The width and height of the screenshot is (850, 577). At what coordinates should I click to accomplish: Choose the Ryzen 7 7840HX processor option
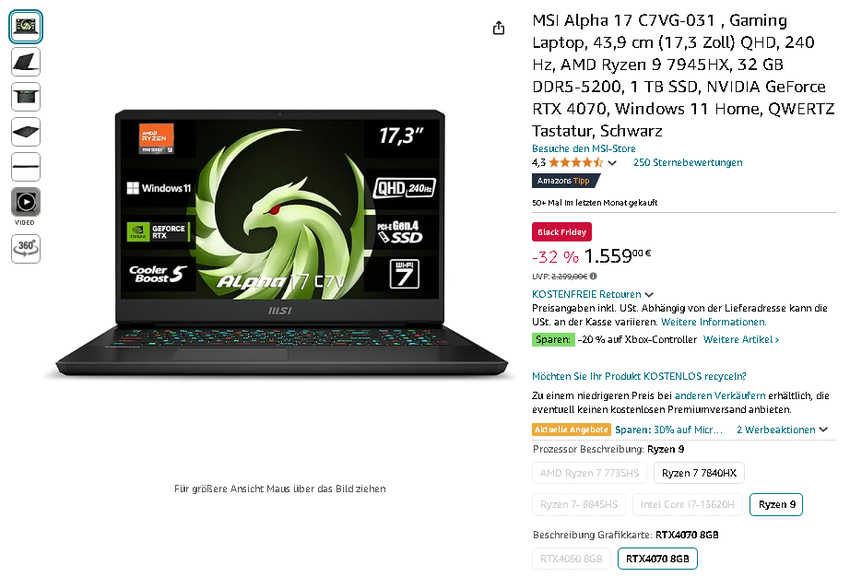tap(699, 473)
